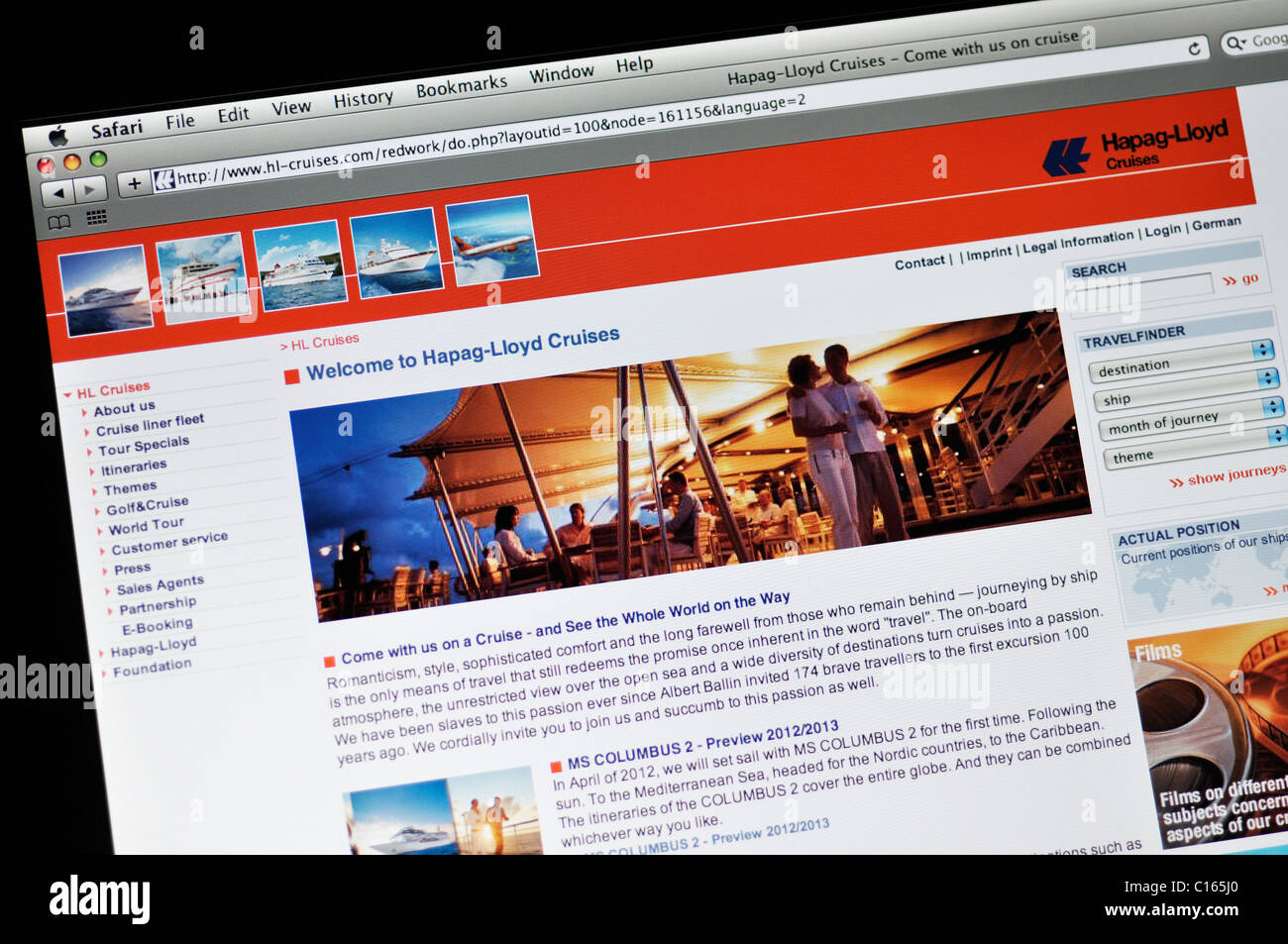The image size is (1288, 944).
Task: Open the Apple menu
Action: [58, 137]
